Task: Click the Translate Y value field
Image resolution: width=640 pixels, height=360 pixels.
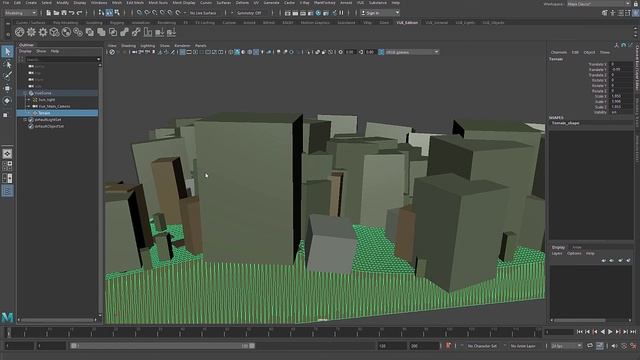Action: tap(621, 70)
